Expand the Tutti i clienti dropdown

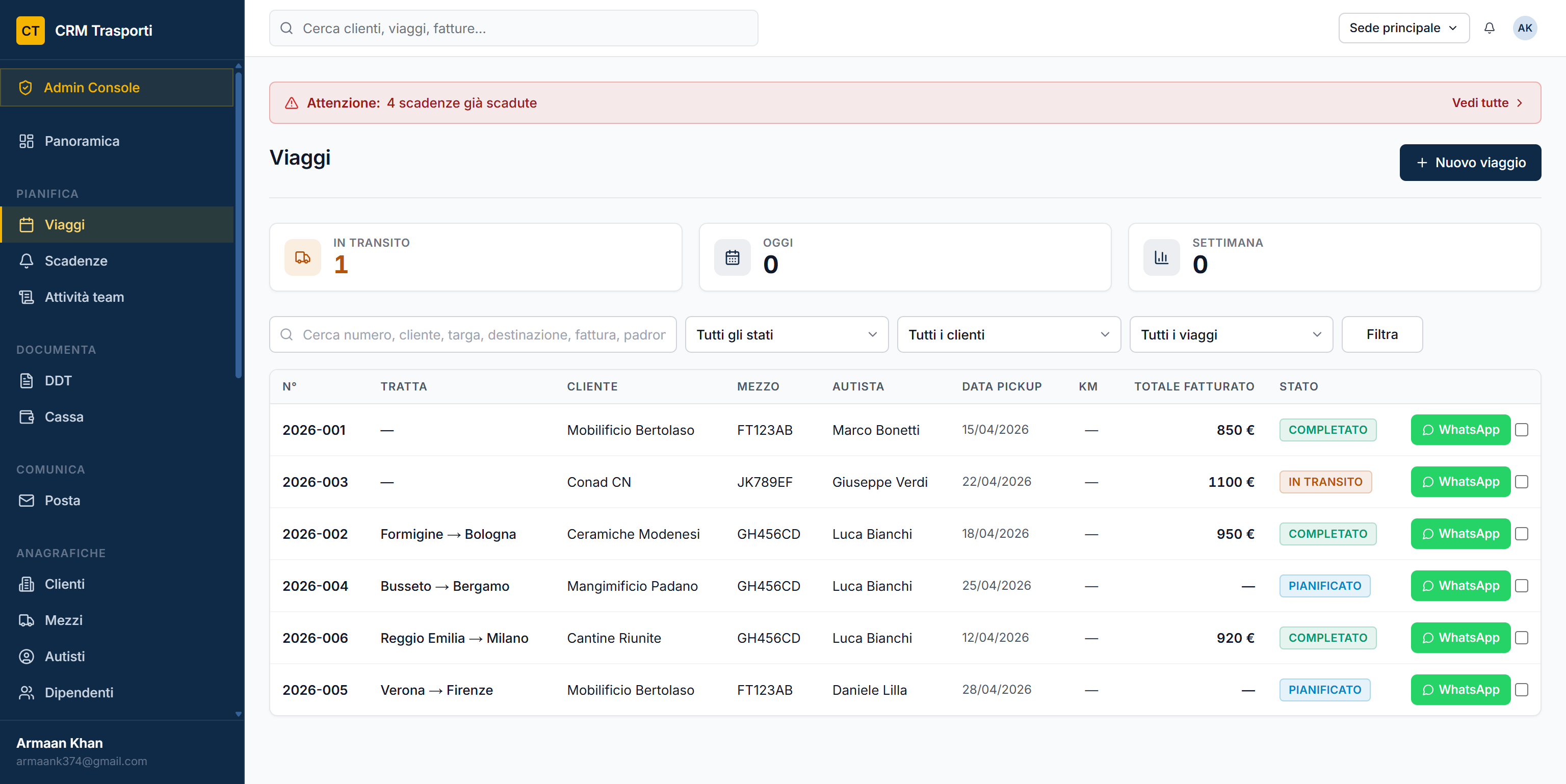pyautogui.click(x=1008, y=334)
